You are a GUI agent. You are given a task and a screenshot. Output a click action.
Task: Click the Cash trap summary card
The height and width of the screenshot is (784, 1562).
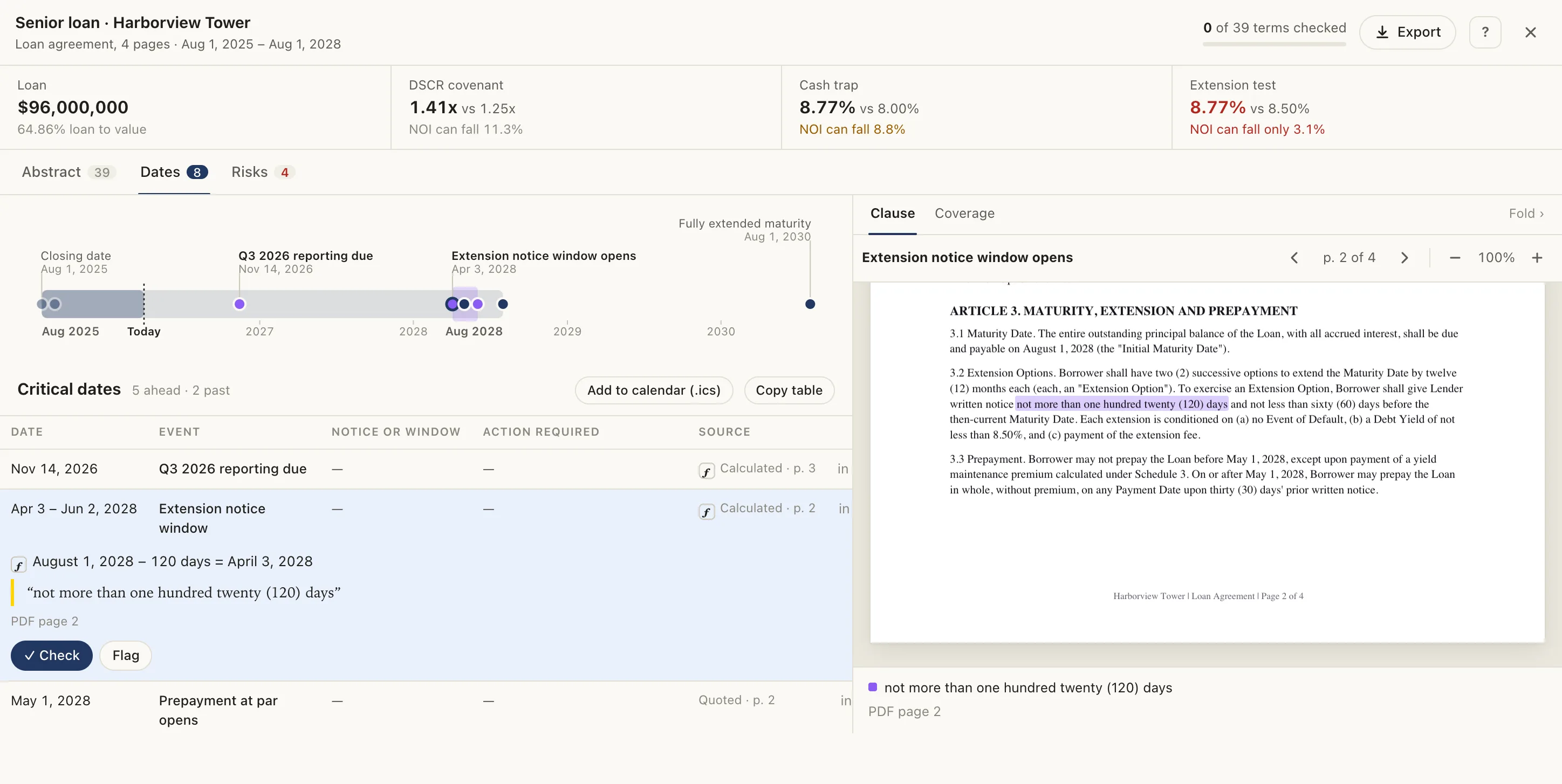click(x=976, y=107)
